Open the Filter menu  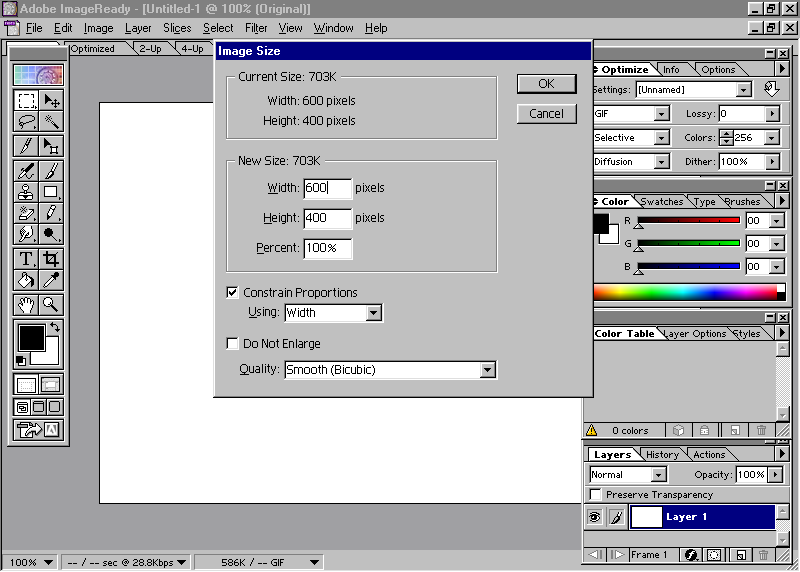tap(256, 28)
